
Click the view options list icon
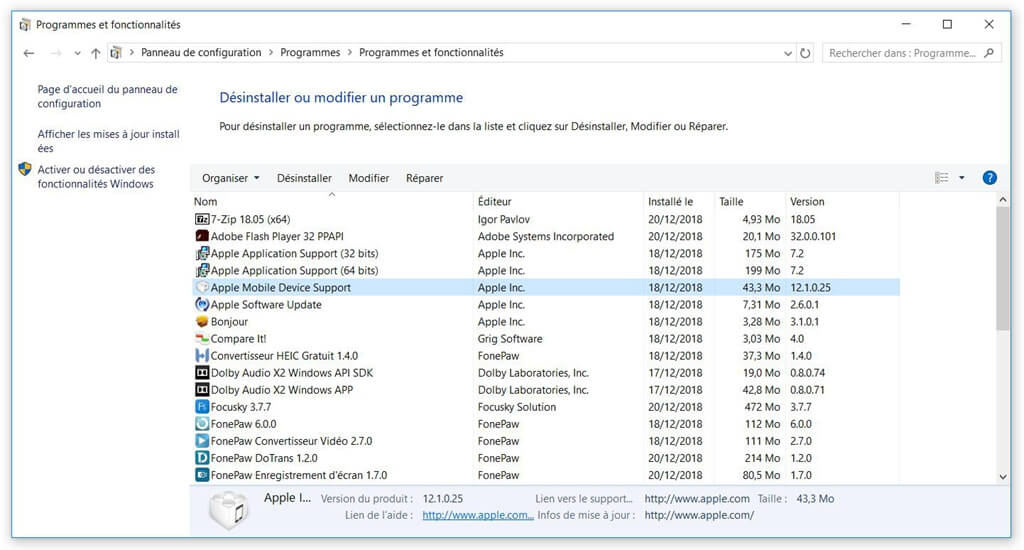[x=941, y=178]
